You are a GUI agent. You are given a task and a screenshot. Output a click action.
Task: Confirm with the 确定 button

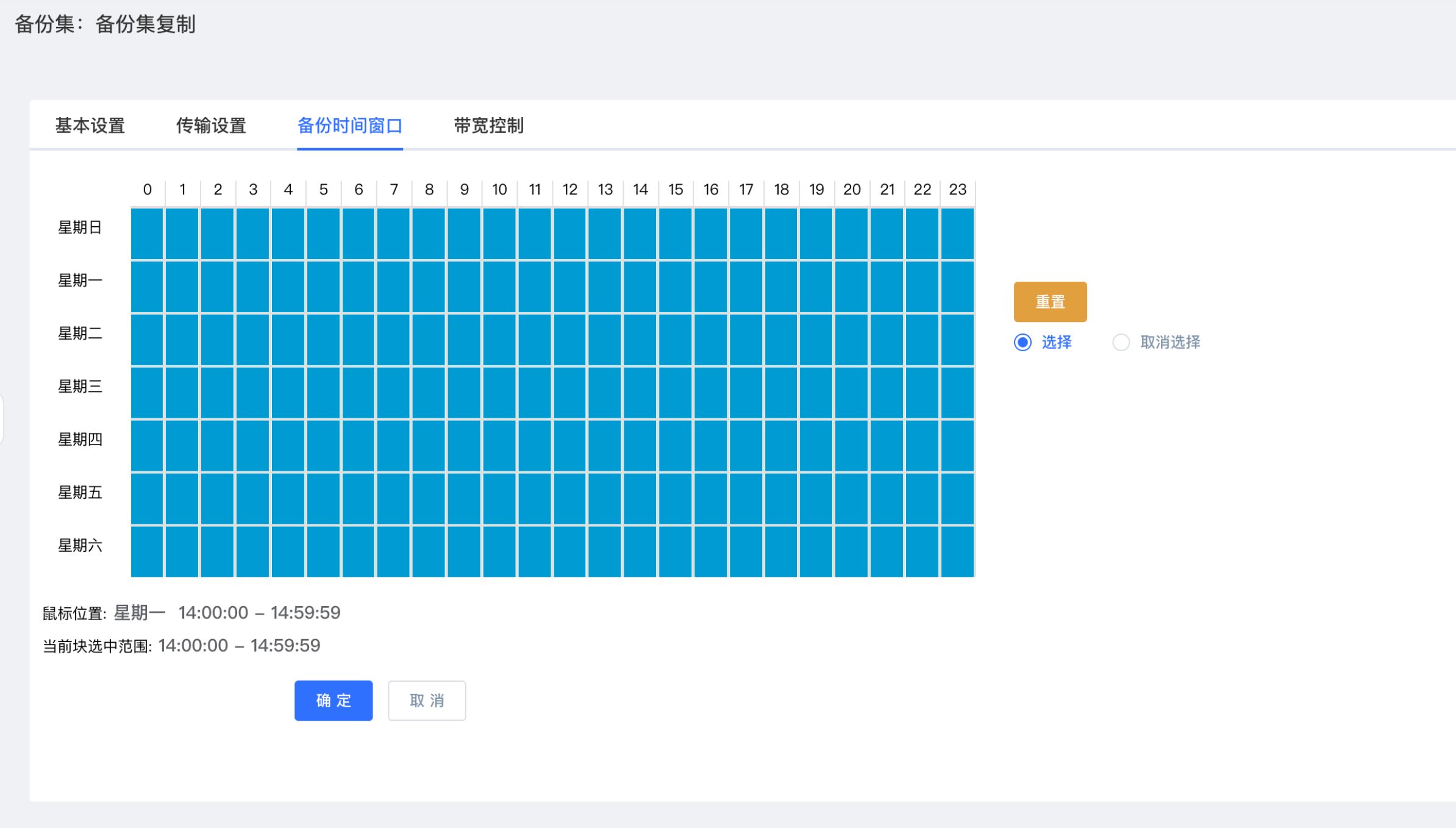(x=334, y=701)
